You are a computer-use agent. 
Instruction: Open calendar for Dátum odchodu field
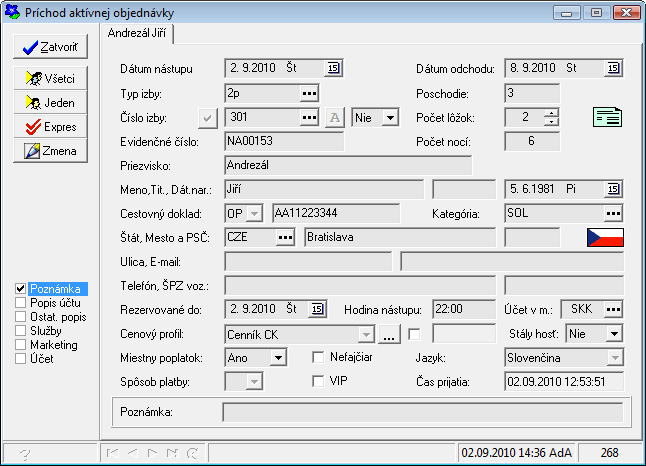click(613, 68)
